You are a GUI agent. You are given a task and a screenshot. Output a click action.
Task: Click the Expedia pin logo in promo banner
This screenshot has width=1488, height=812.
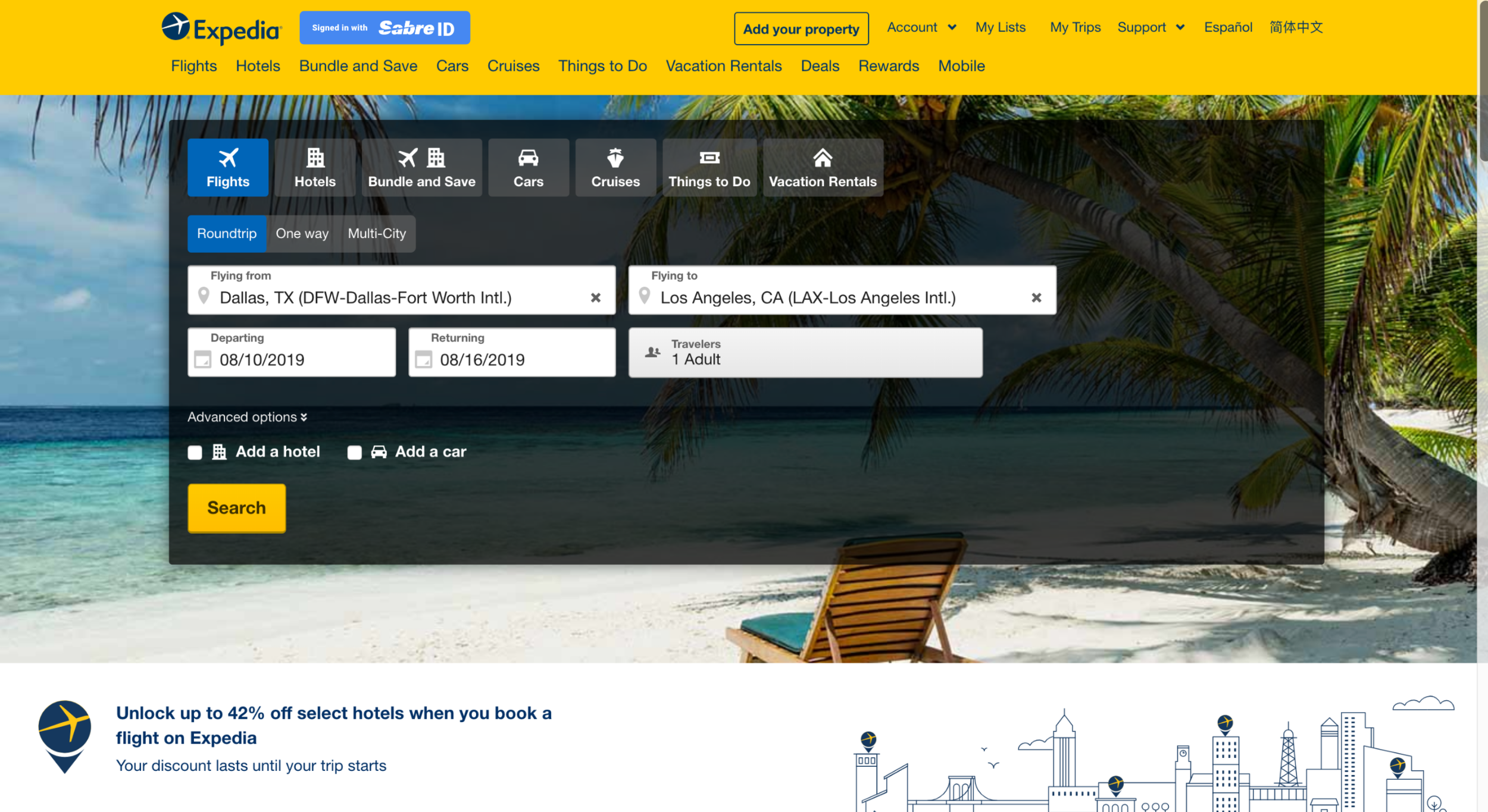tap(65, 736)
